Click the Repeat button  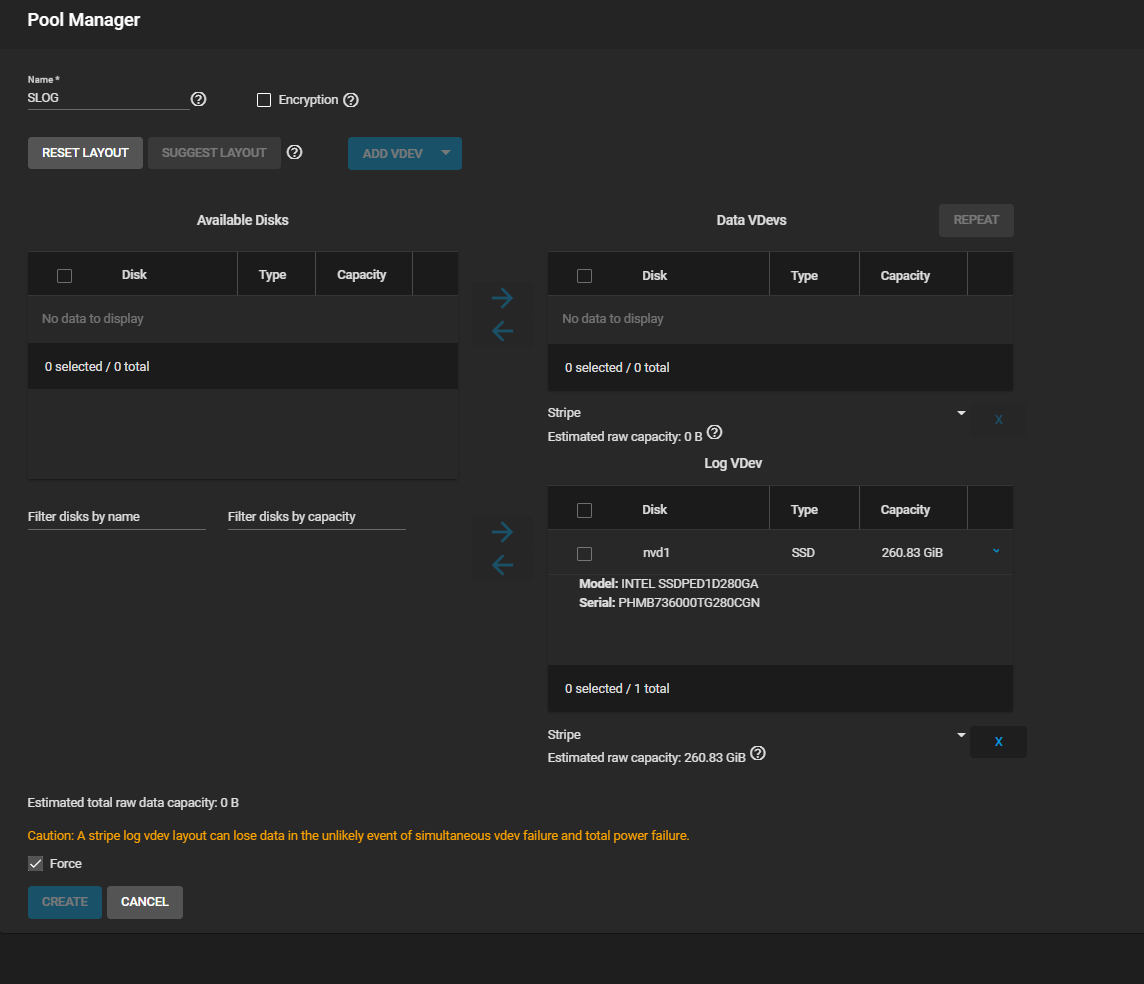tap(976, 220)
